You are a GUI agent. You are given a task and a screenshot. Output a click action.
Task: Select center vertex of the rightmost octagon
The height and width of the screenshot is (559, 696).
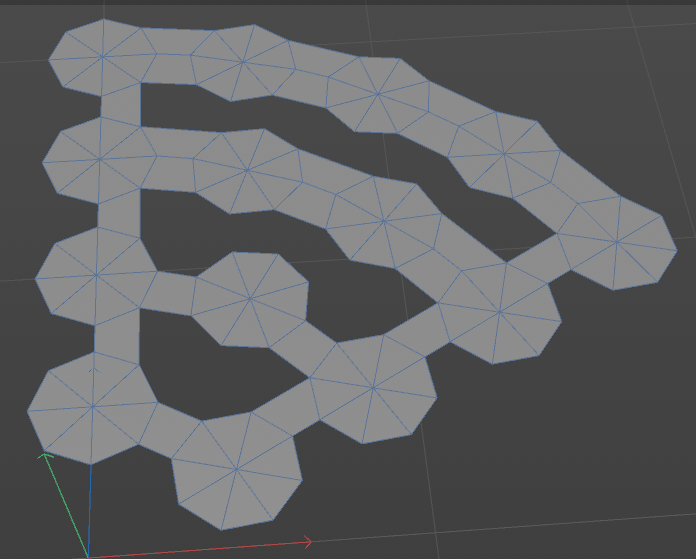617,242
